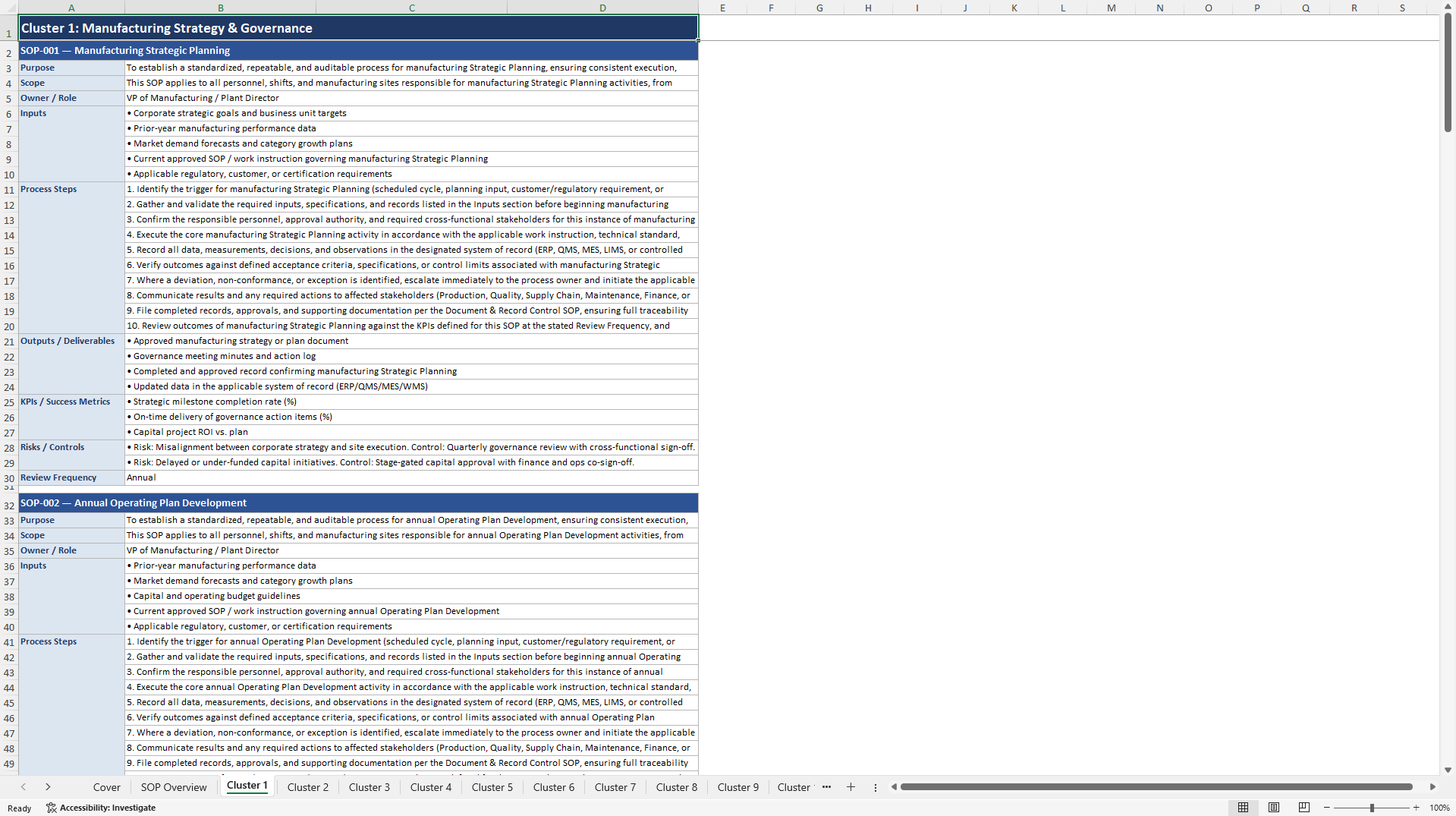The width and height of the screenshot is (1456, 816).
Task: Click the Review Frequency label
Action: pos(71,478)
